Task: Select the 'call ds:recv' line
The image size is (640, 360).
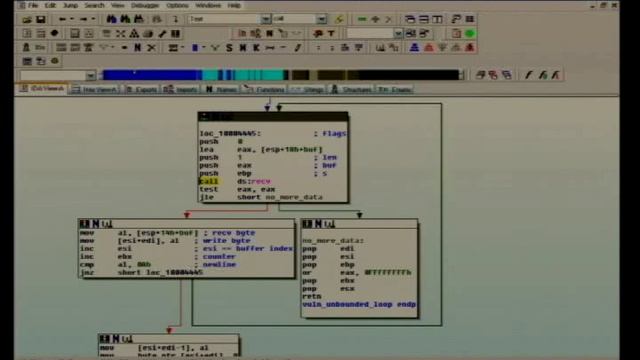Action: [x=235, y=181]
